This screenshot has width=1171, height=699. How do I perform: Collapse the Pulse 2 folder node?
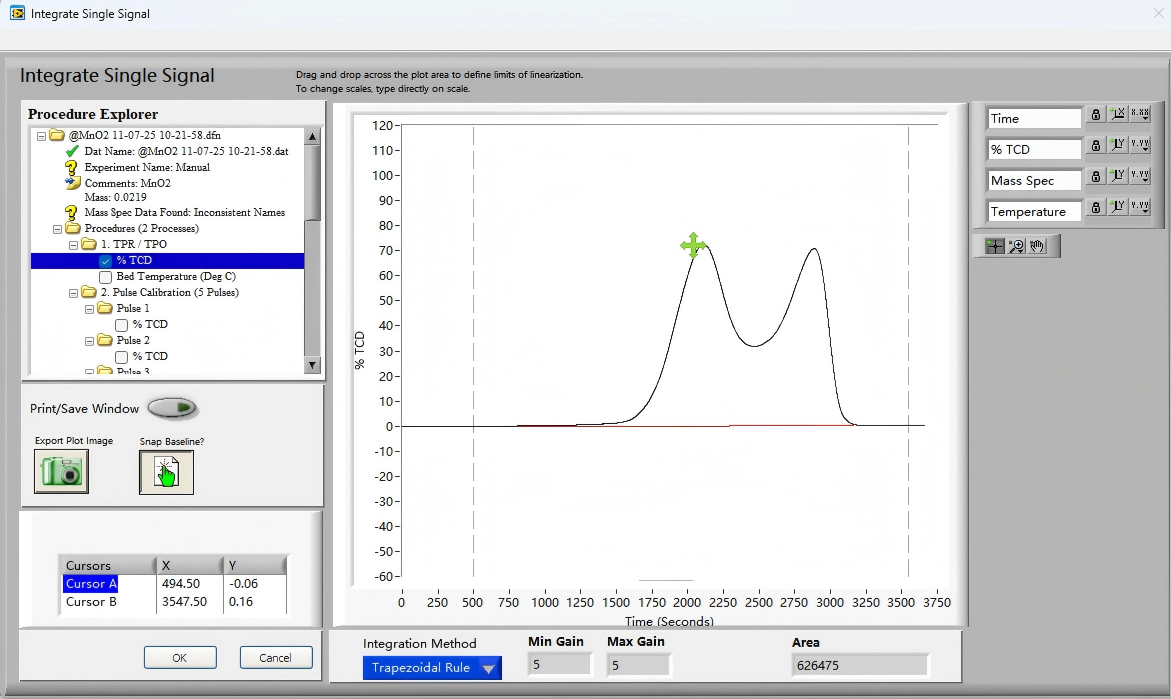point(89,341)
